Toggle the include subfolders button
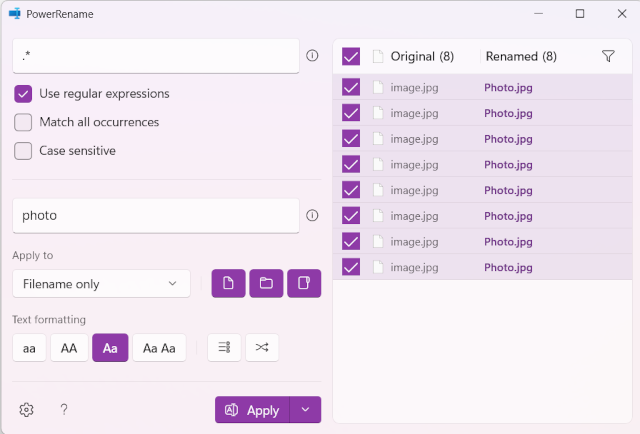The height and width of the screenshot is (434, 640). (304, 283)
